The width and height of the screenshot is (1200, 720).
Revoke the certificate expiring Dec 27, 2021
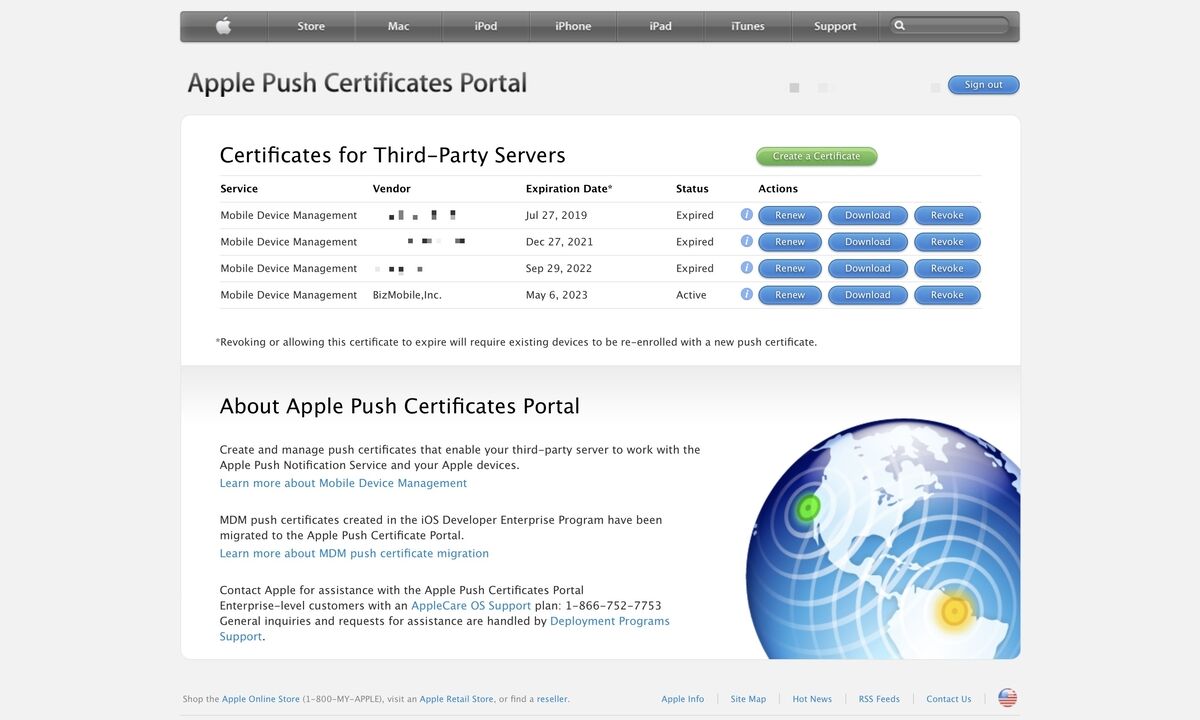(x=947, y=242)
